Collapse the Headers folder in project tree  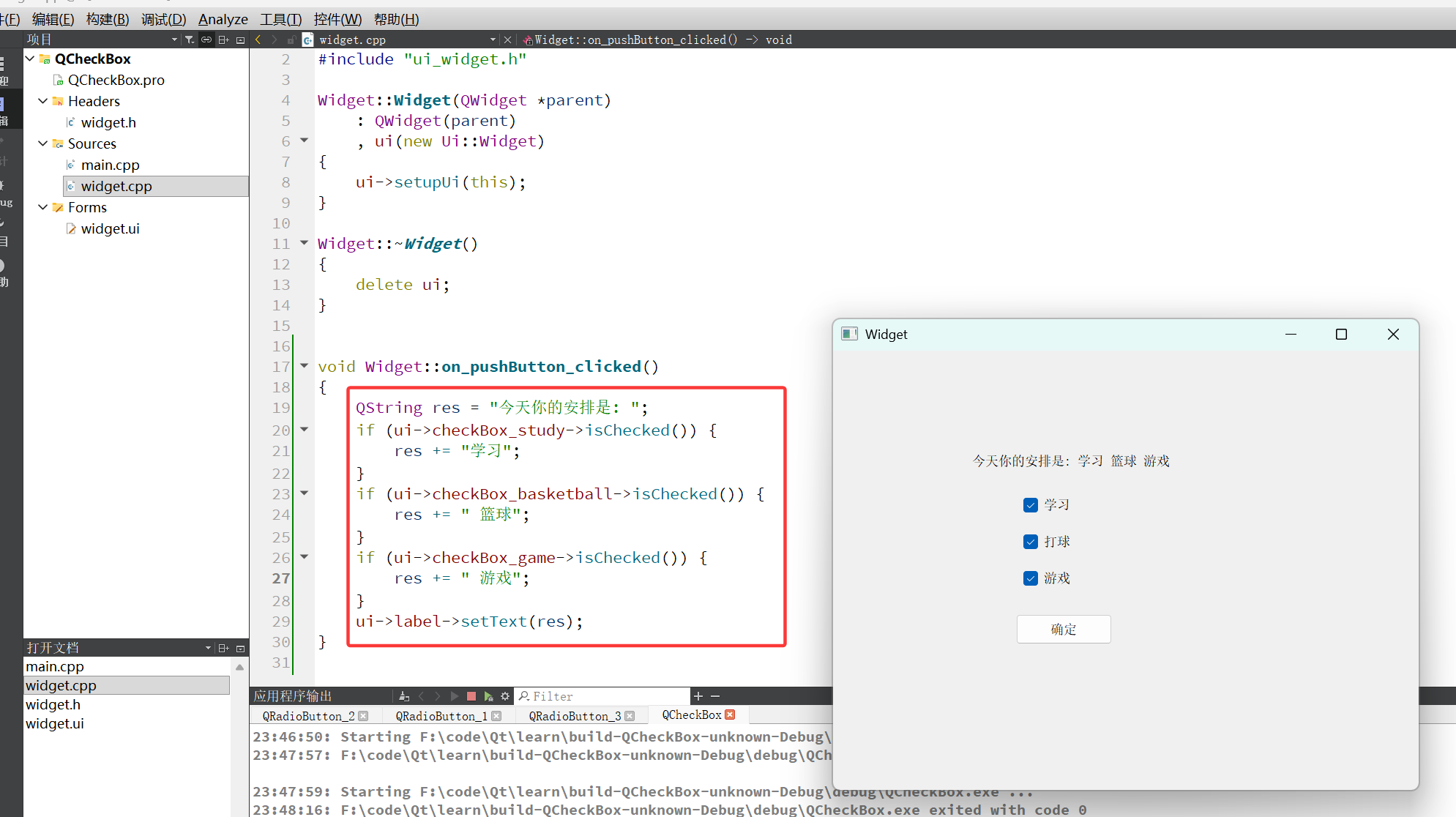point(43,101)
